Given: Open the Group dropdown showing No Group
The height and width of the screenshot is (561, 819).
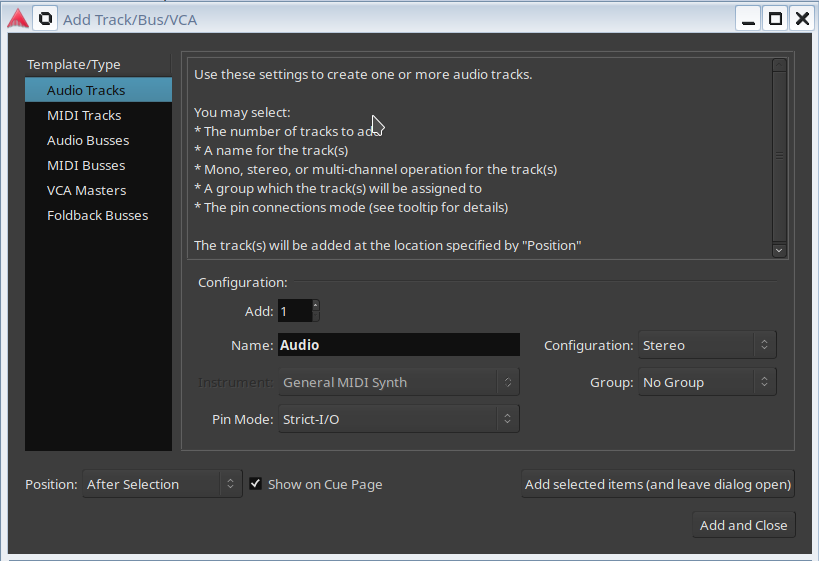Looking at the screenshot, I should (707, 382).
